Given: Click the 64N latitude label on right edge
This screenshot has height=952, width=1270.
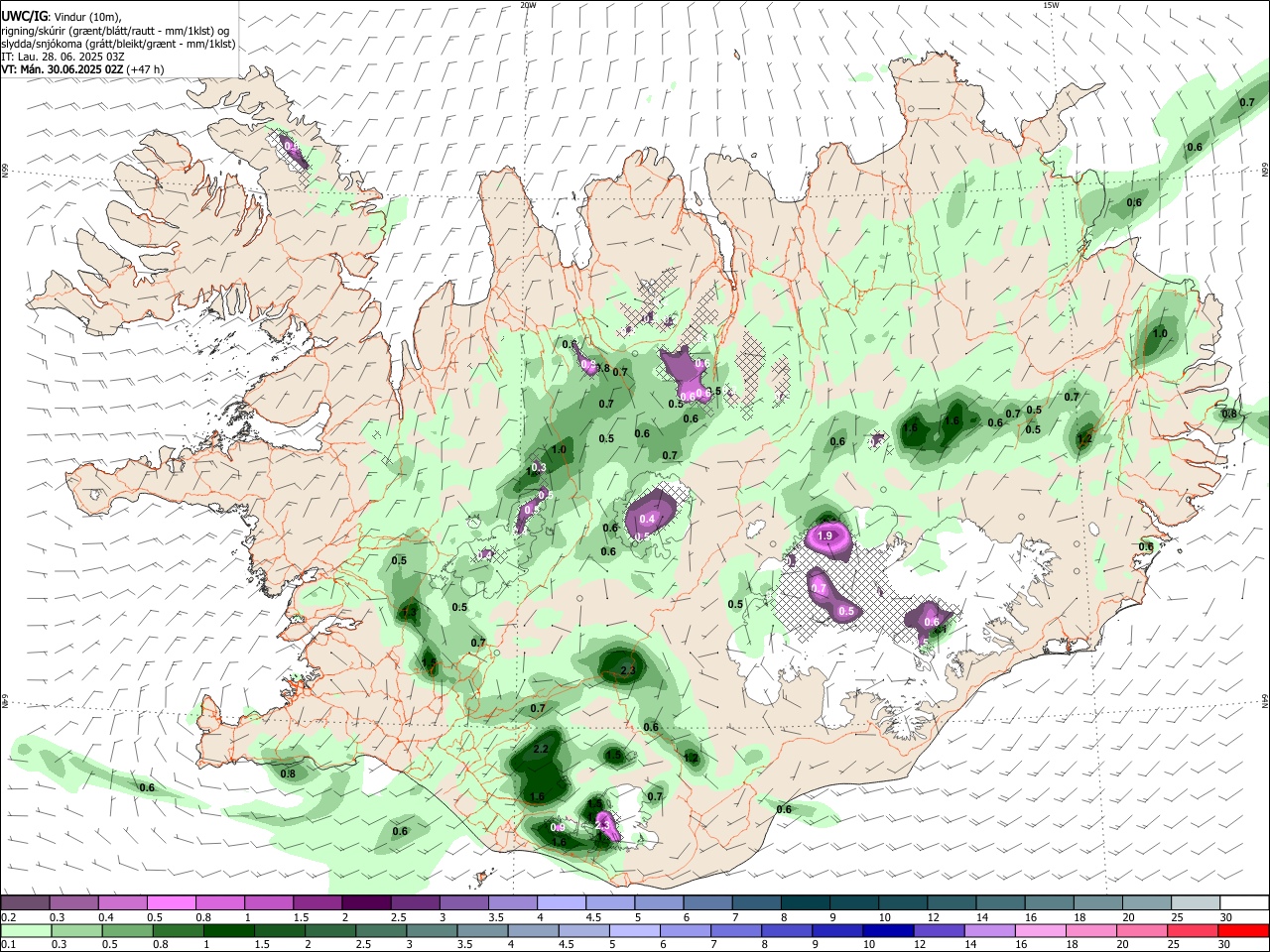Looking at the screenshot, I should coord(1265,700).
